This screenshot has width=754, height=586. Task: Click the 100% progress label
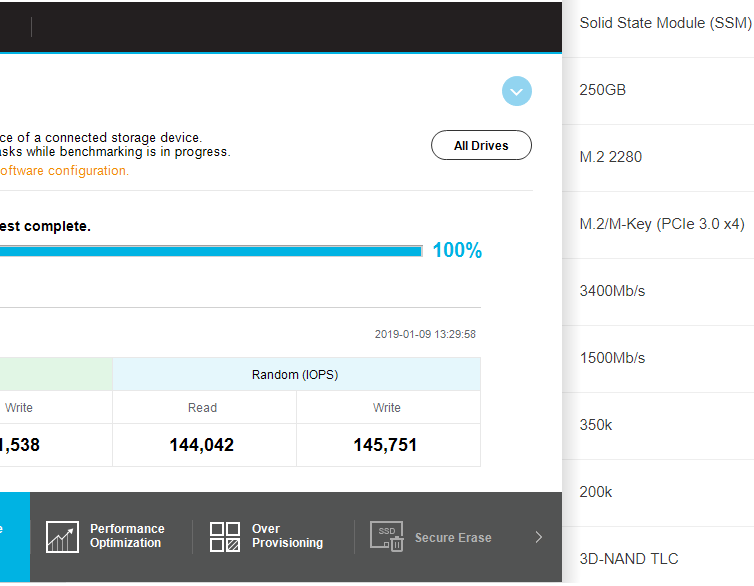click(457, 250)
